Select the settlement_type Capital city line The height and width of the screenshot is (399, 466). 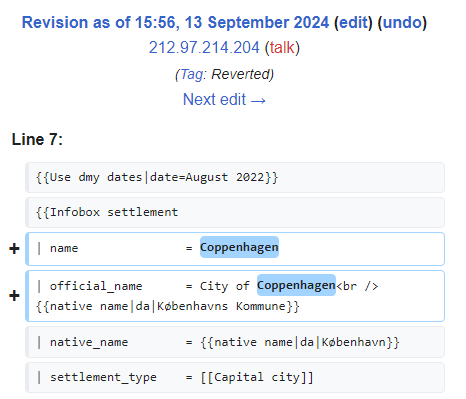pos(235,377)
